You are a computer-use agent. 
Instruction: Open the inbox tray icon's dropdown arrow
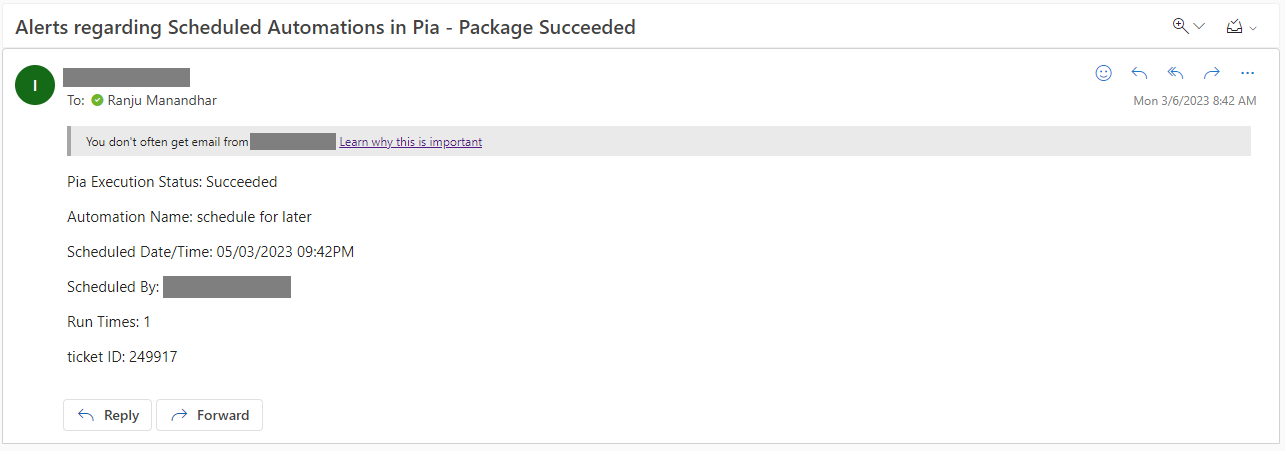[x=1253, y=28]
